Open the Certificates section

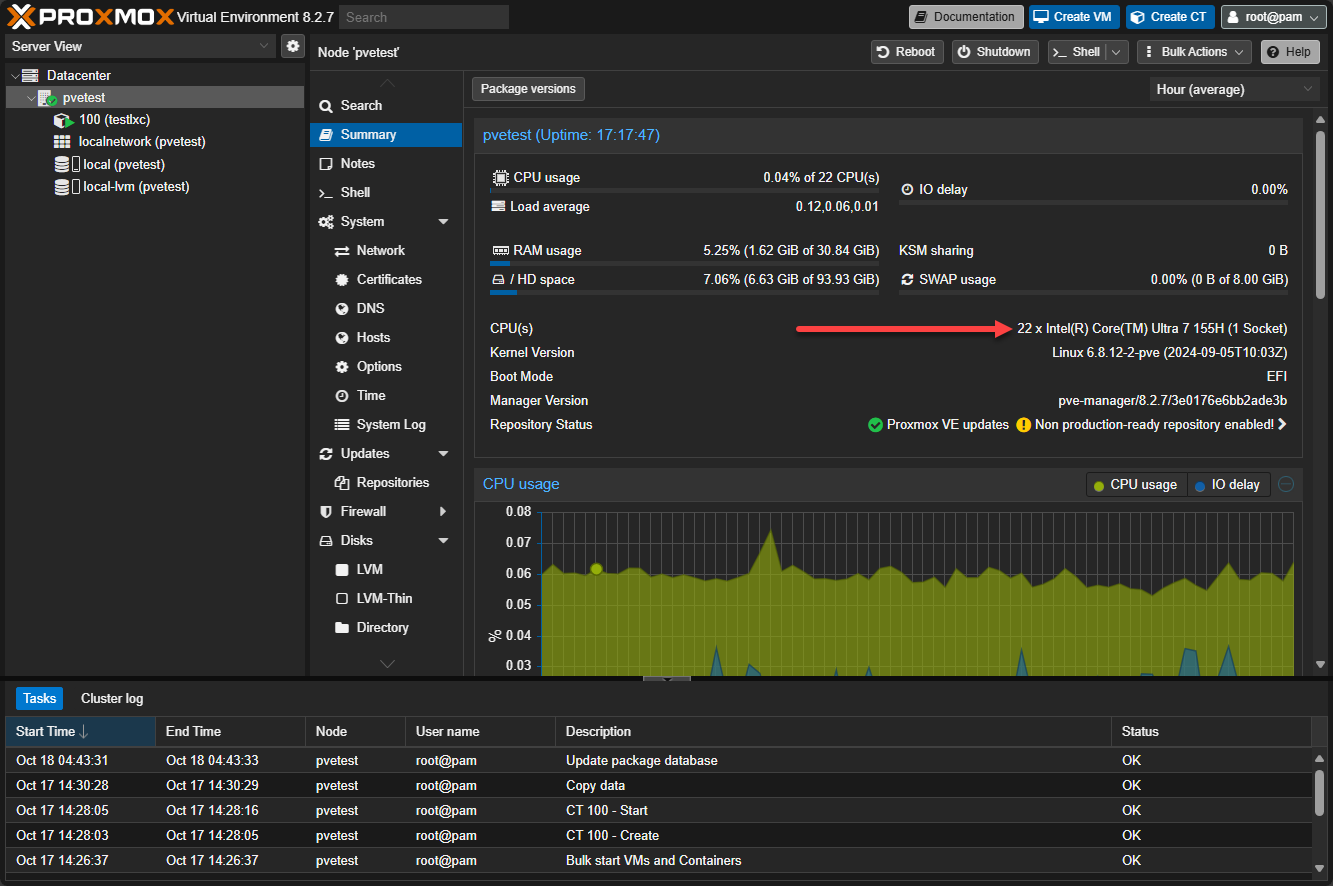[x=388, y=280]
